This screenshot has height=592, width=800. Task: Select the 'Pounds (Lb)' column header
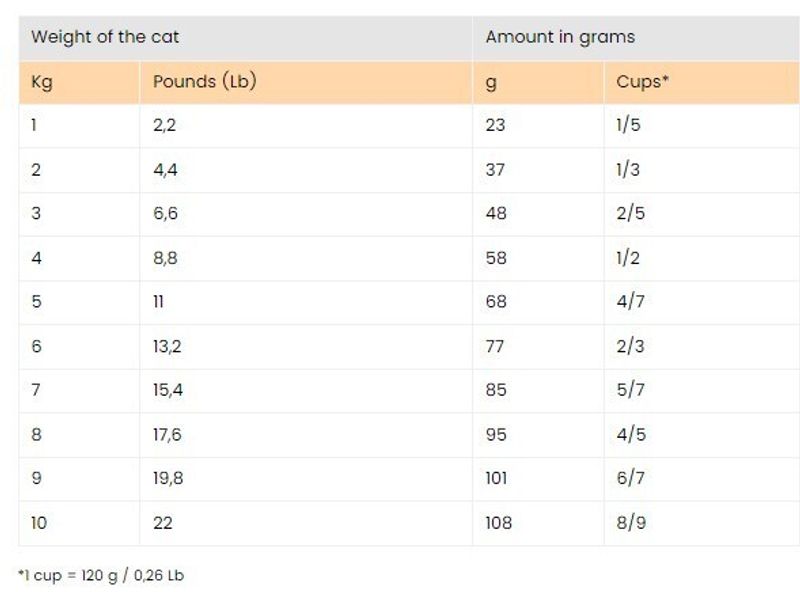(204, 82)
